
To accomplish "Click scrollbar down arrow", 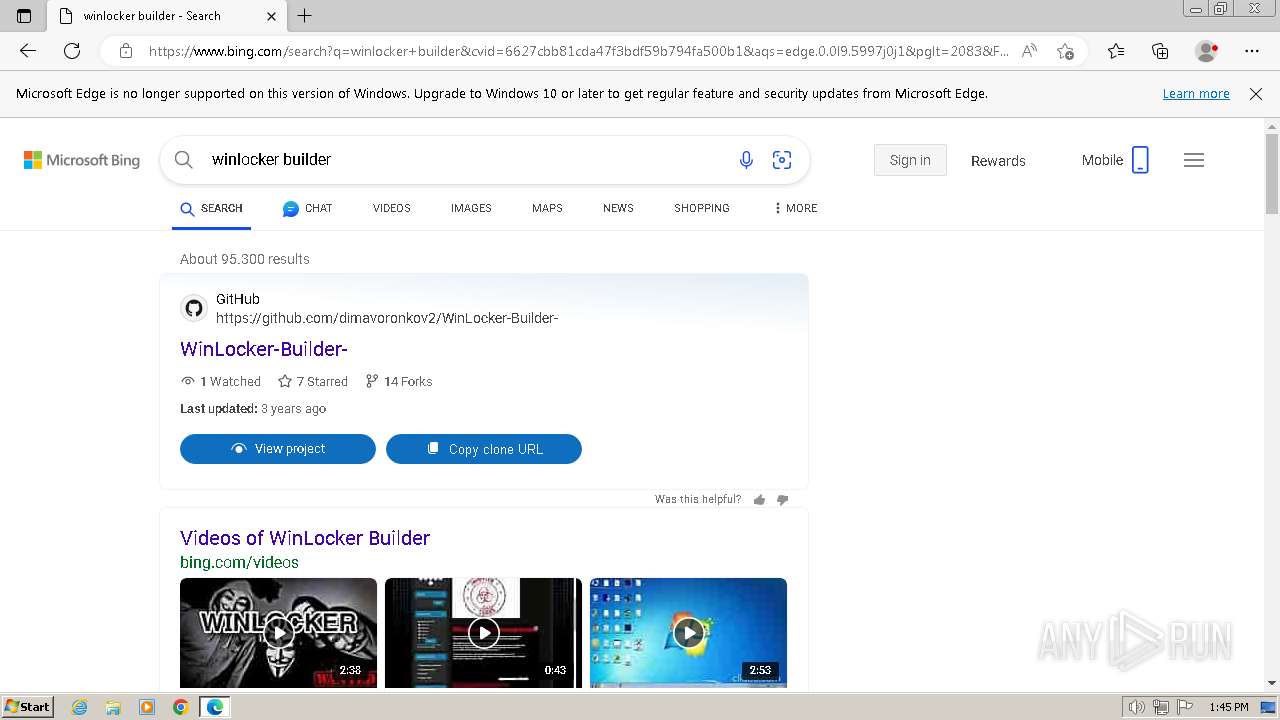I will coord(1272,683).
